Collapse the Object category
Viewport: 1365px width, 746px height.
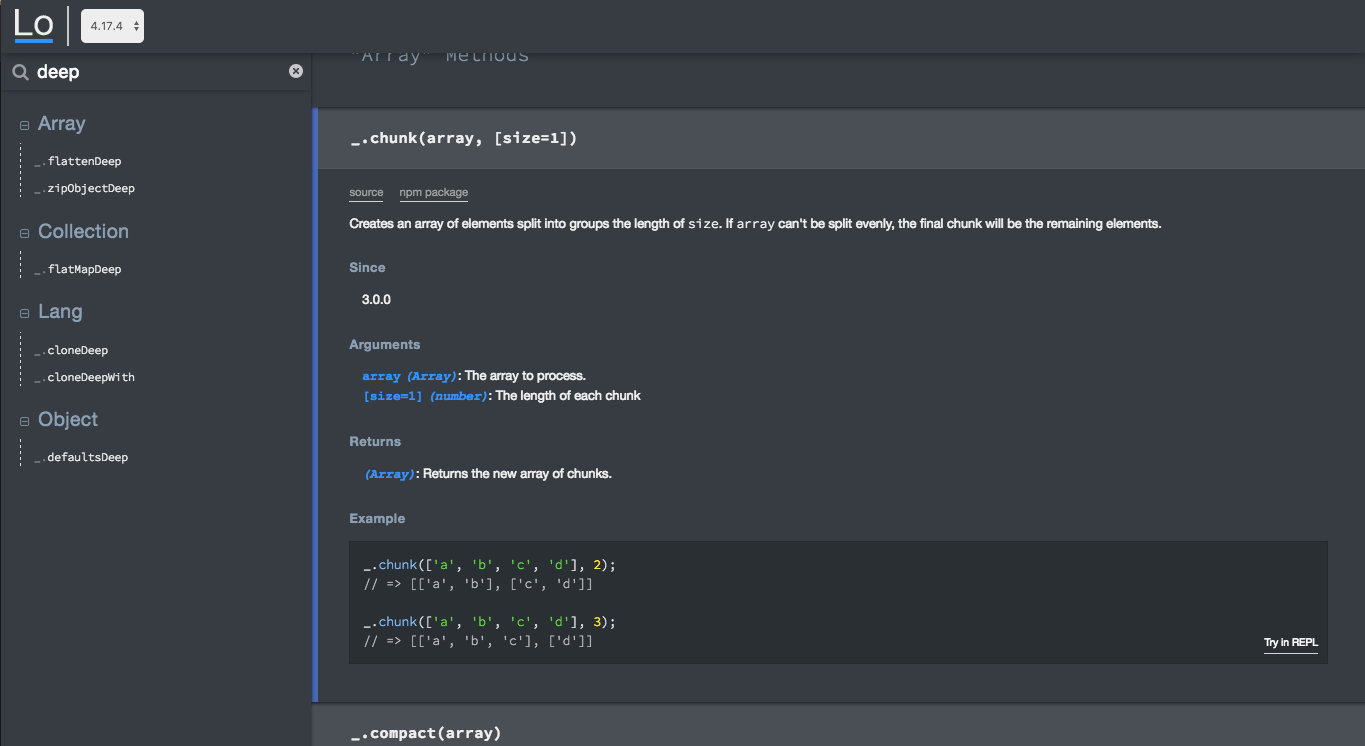(x=25, y=421)
